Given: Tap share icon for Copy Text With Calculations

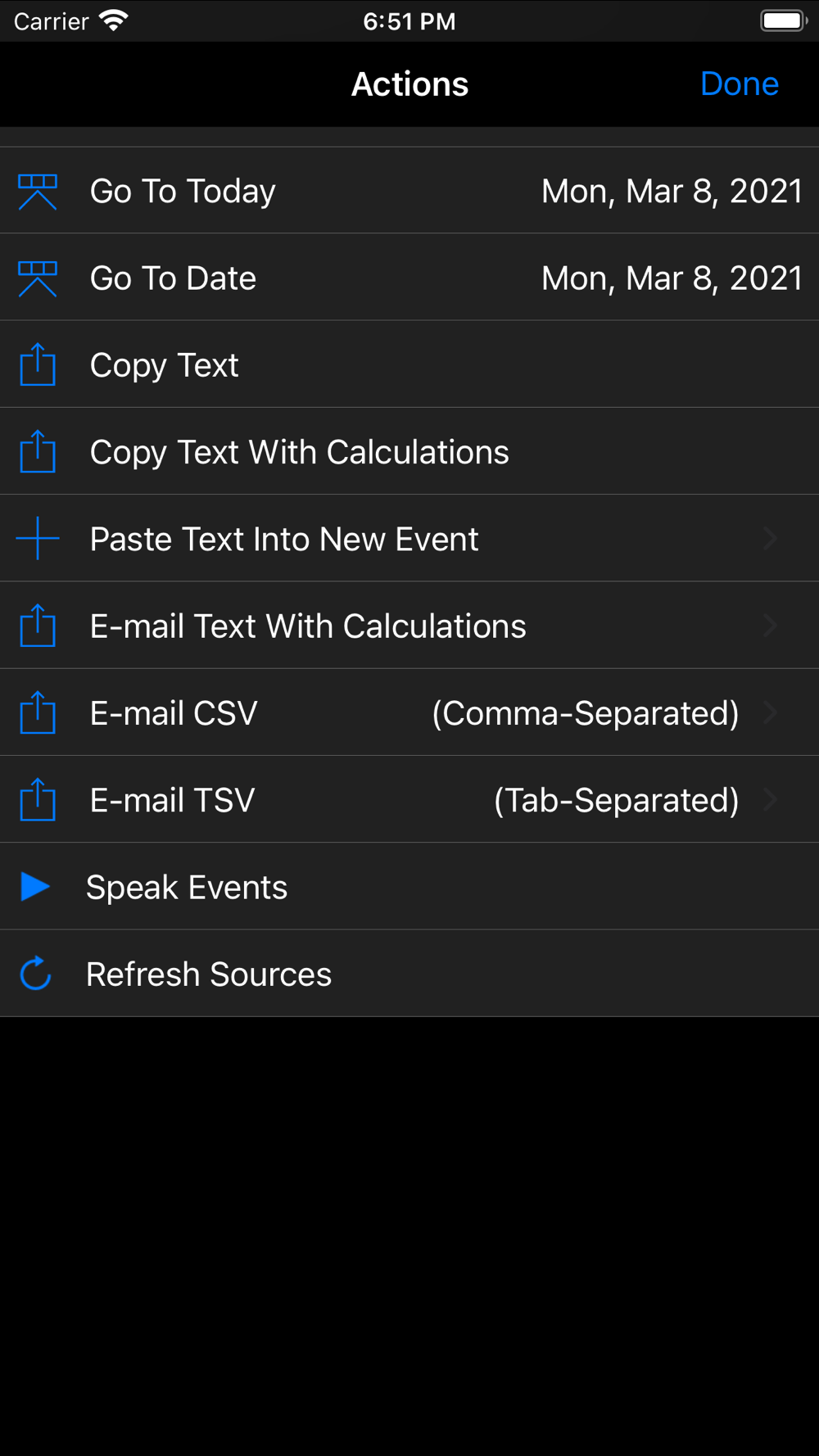Looking at the screenshot, I should [x=38, y=452].
